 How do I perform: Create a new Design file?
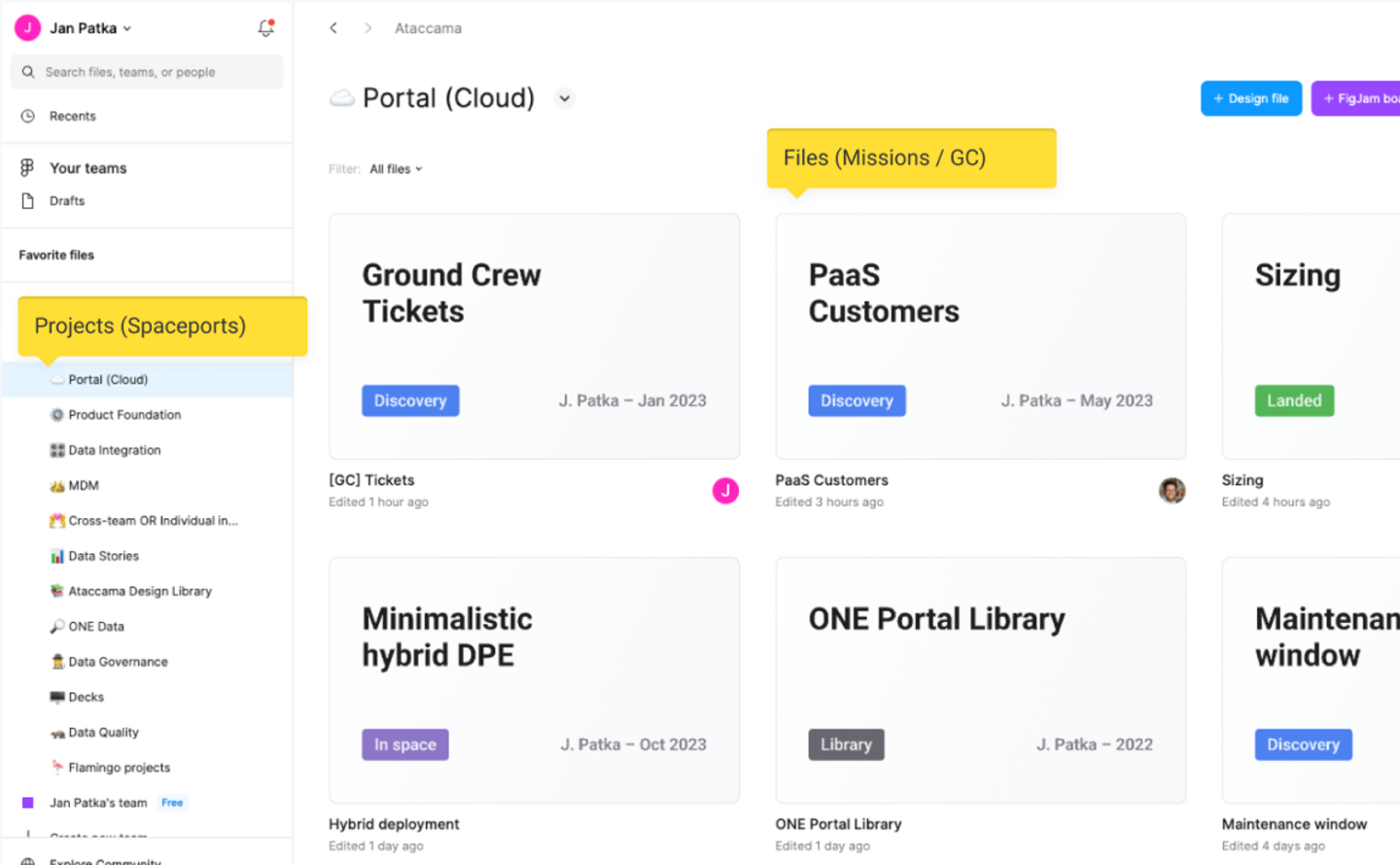[1250, 98]
